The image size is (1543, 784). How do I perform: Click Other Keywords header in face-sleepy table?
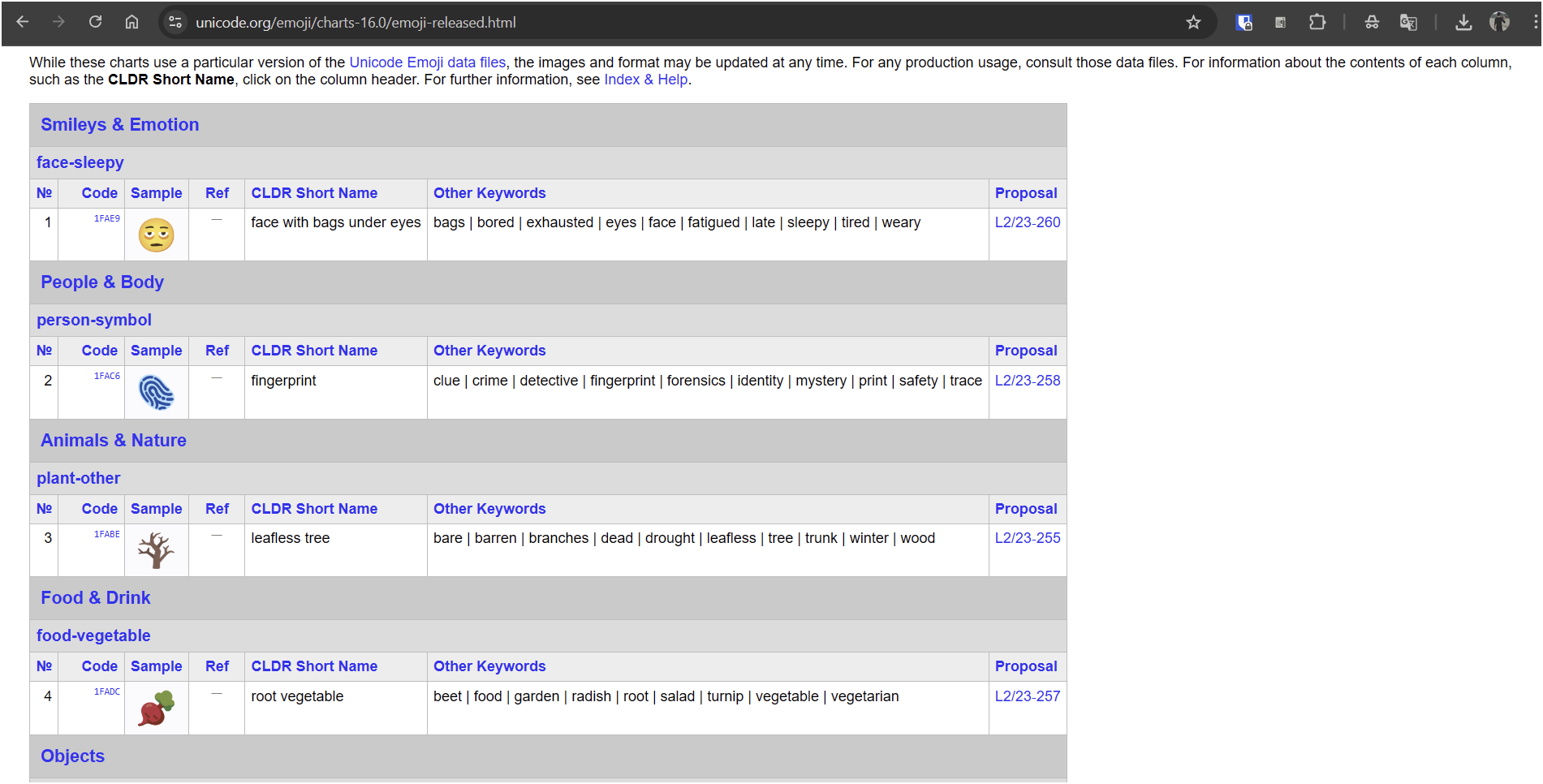[489, 193]
